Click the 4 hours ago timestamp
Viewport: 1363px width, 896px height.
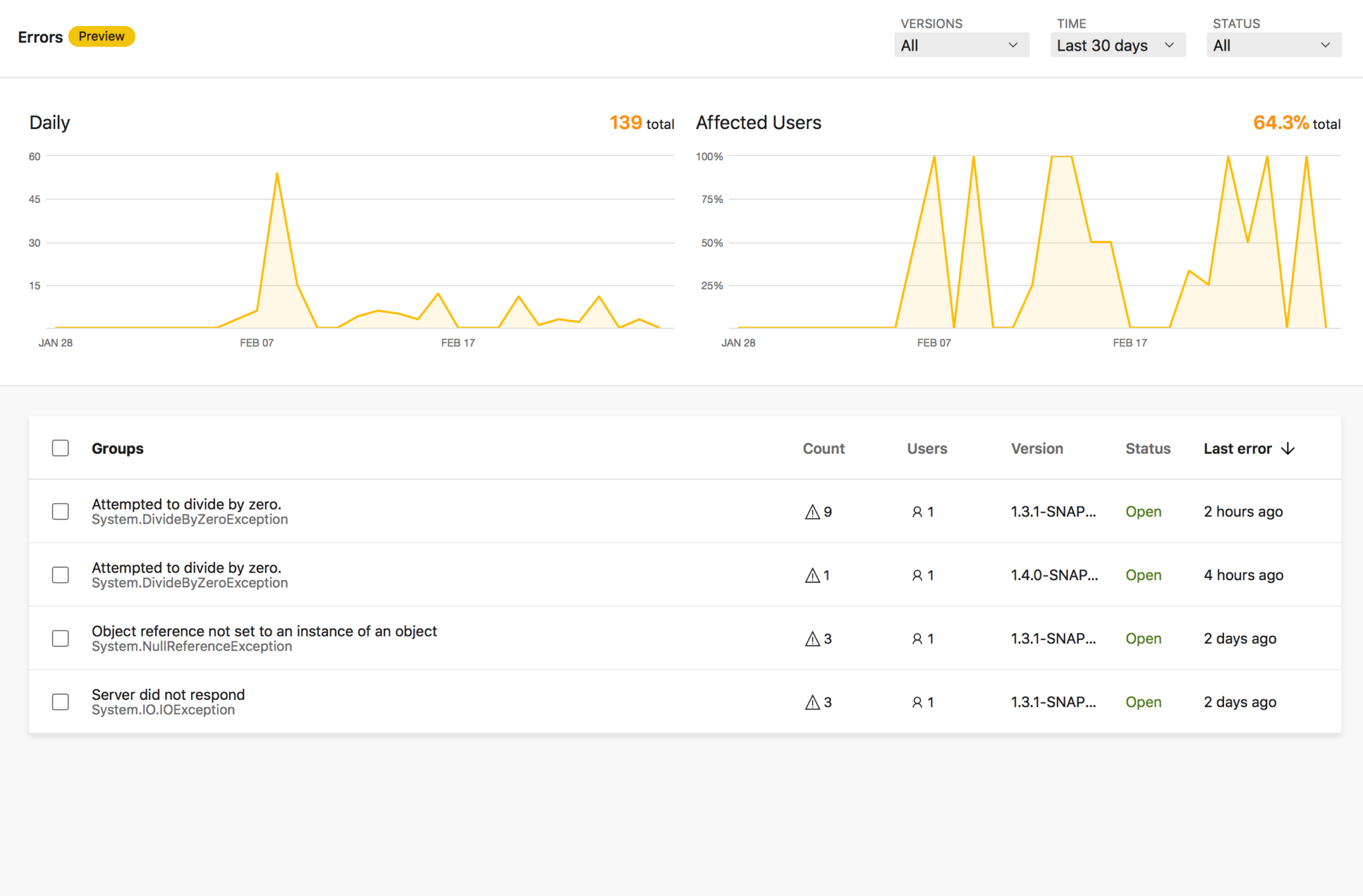(x=1243, y=575)
